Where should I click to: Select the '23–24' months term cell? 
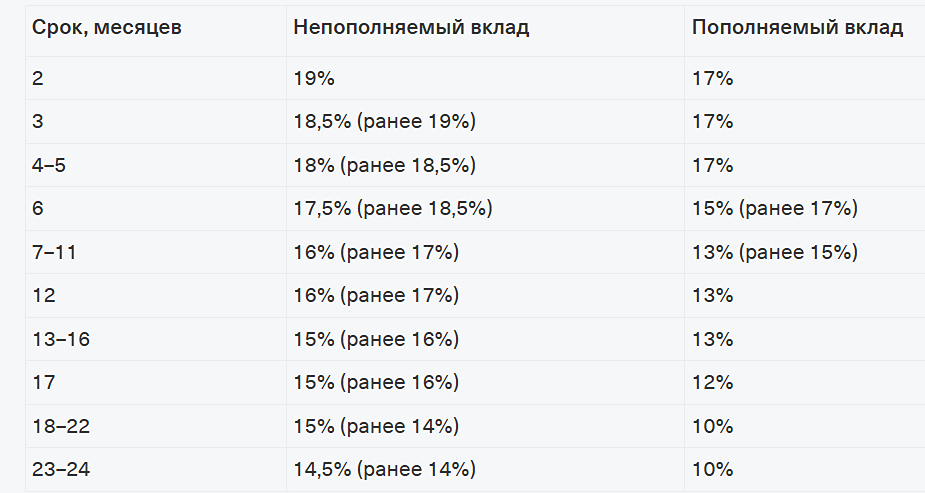click(61, 469)
